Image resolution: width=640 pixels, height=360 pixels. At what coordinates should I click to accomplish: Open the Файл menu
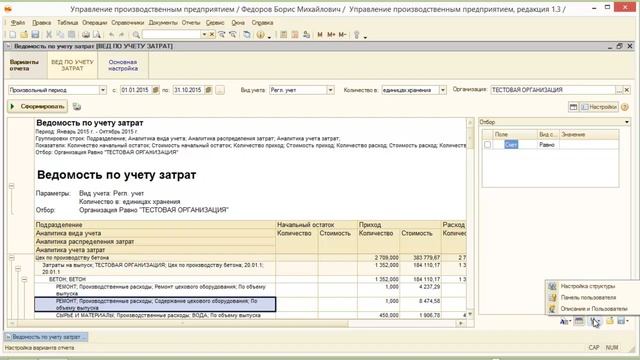(18, 23)
